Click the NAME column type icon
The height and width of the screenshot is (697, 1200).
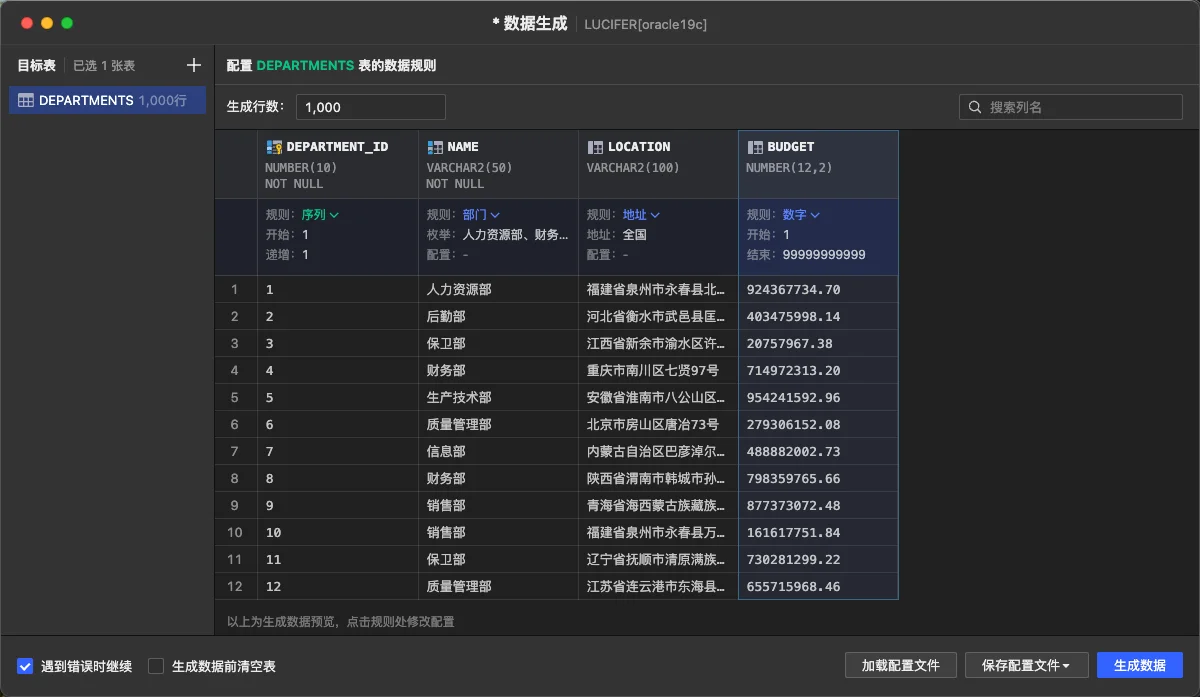pyautogui.click(x=435, y=147)
